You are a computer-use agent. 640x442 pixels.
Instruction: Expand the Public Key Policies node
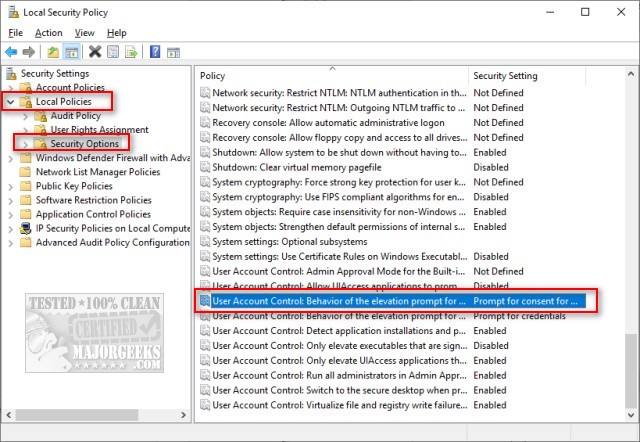click(x=11, y=187)
